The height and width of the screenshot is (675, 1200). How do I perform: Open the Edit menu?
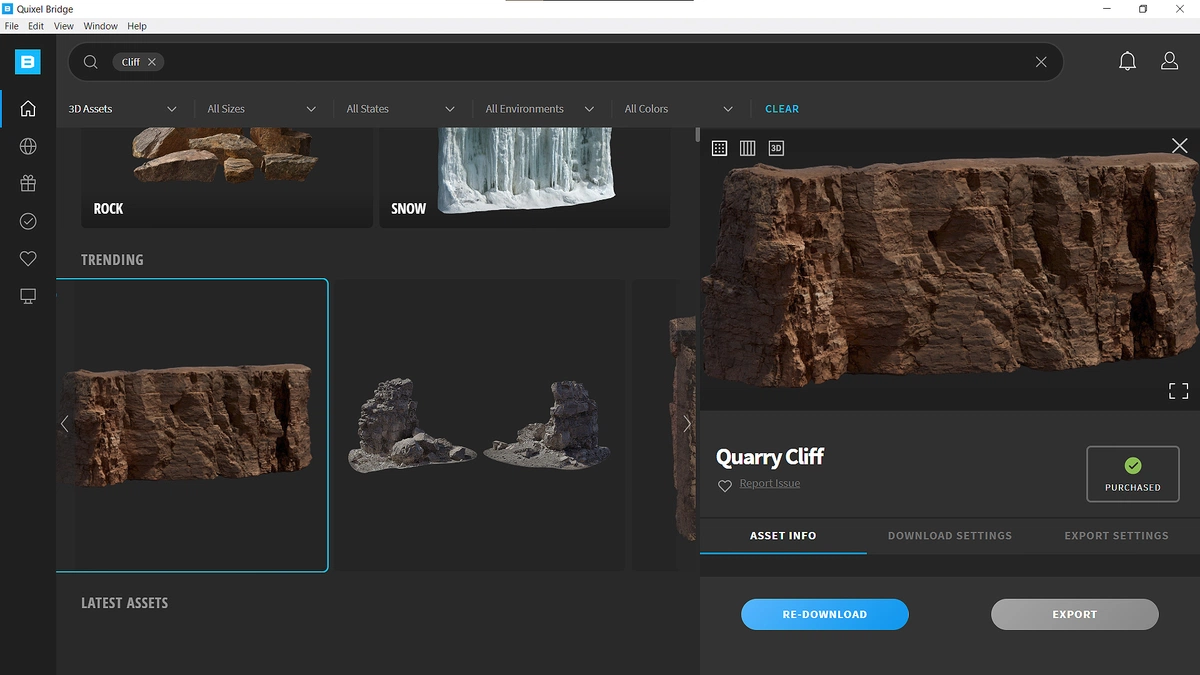pyautogui.click(x=36, y=26)
